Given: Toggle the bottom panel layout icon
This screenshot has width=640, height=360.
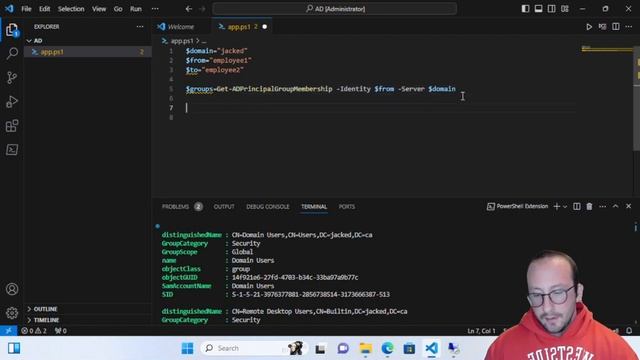Looking at the screenshot, I should pos(538,9).
